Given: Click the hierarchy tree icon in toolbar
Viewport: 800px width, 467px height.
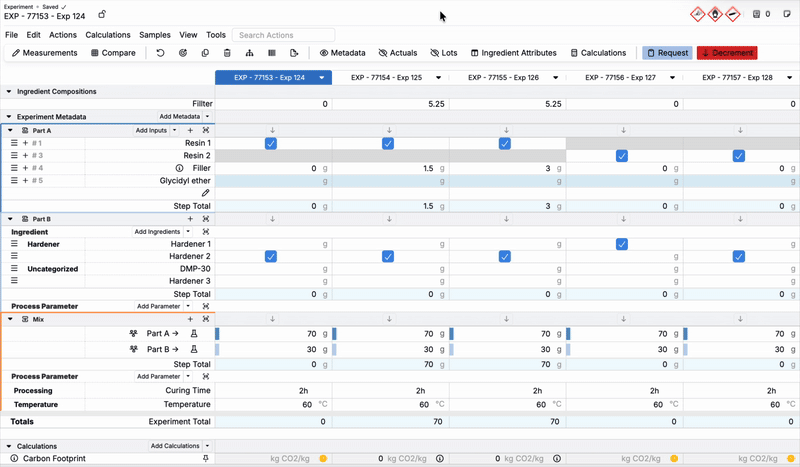Looking at the screenshot, I should 249,53.
